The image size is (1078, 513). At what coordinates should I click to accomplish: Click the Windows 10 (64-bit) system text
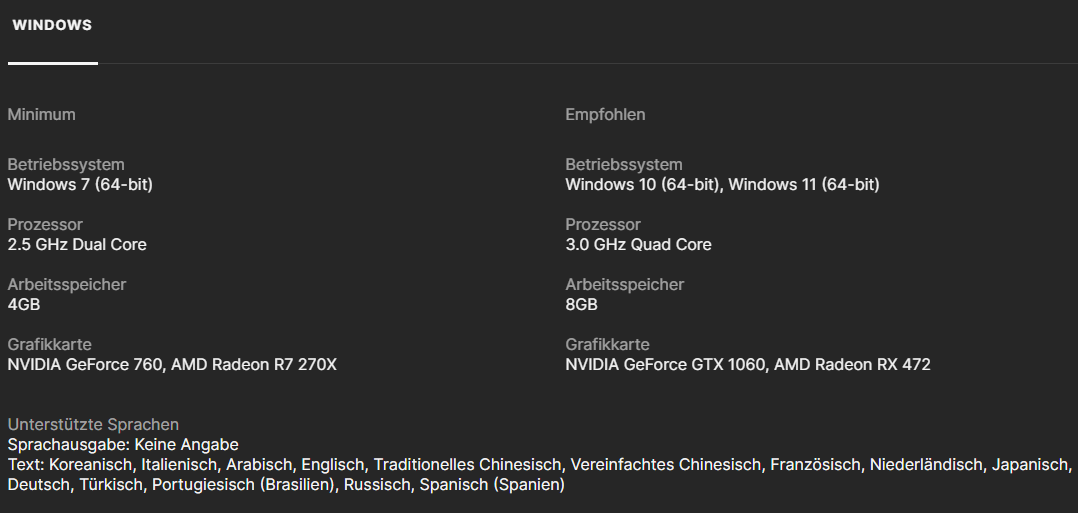[642, 184]
